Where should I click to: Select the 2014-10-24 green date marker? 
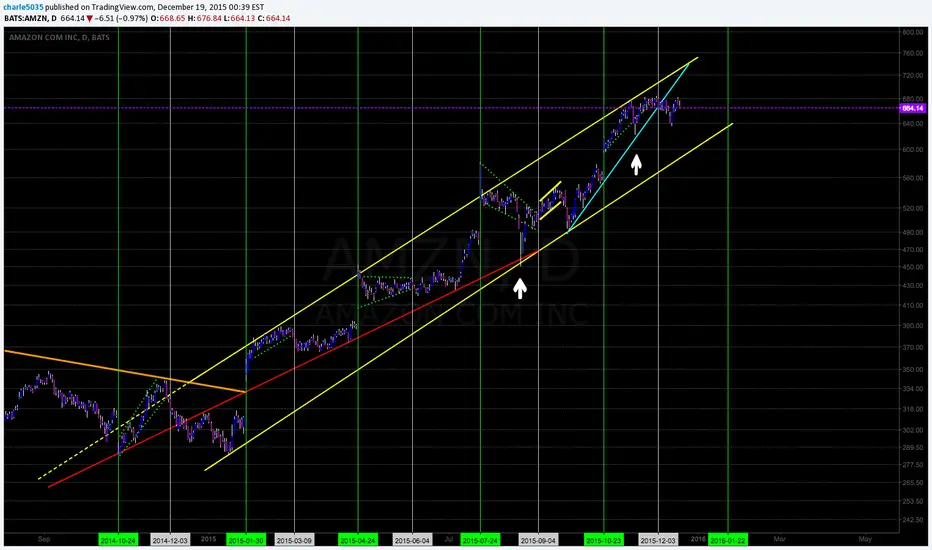(118, 540)
